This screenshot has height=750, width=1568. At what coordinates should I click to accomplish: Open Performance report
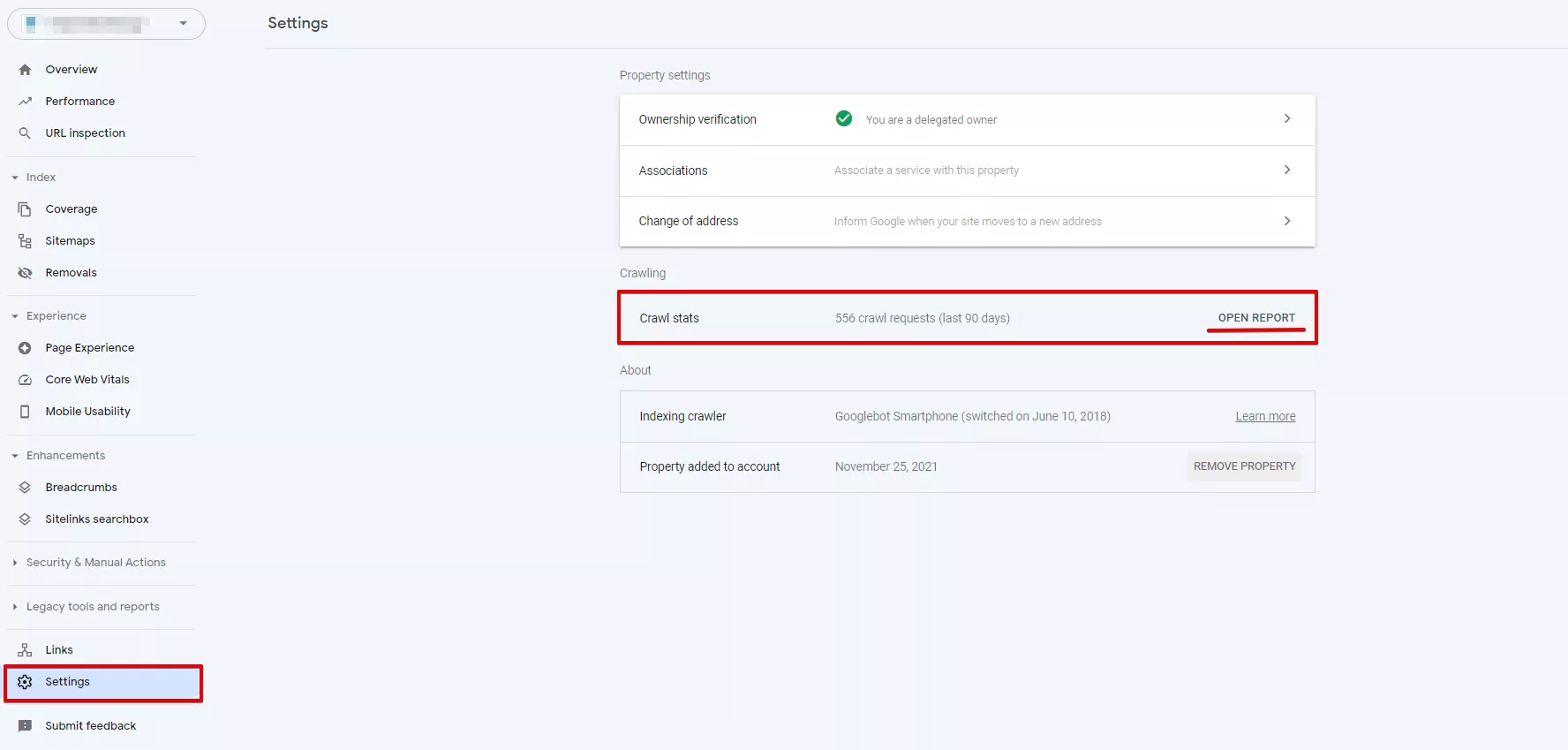[x=80, y=102]
